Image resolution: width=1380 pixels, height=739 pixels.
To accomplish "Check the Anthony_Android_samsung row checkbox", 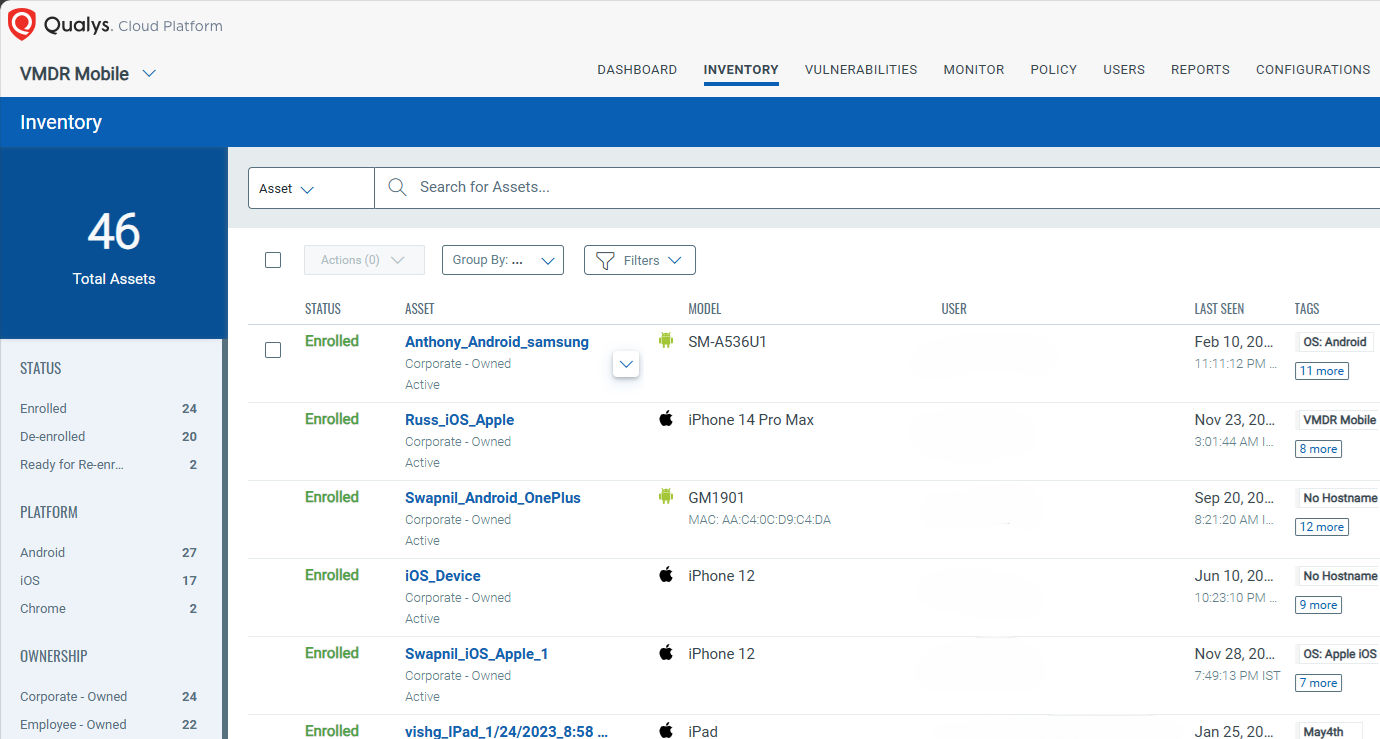I will coord(273,350).
